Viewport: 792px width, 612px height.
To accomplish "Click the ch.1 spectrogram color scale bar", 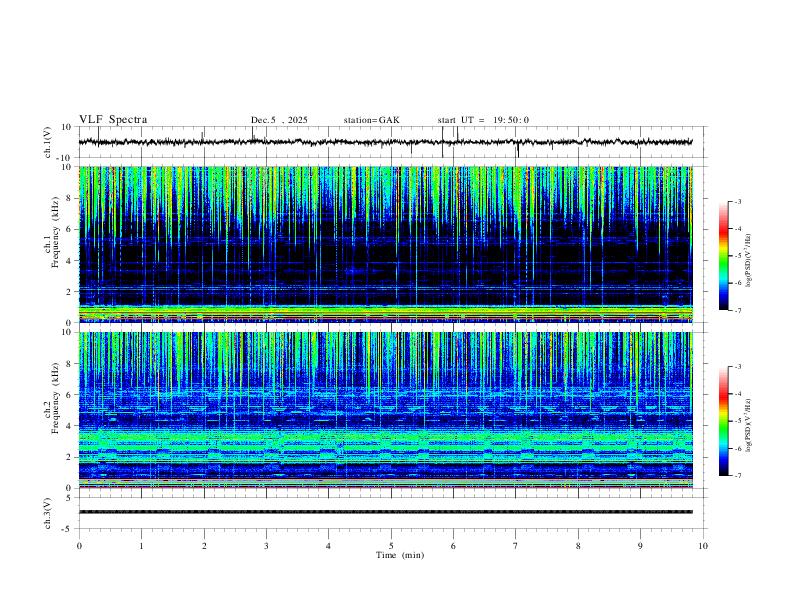I will pyautogui.click(x=724, y=256).
